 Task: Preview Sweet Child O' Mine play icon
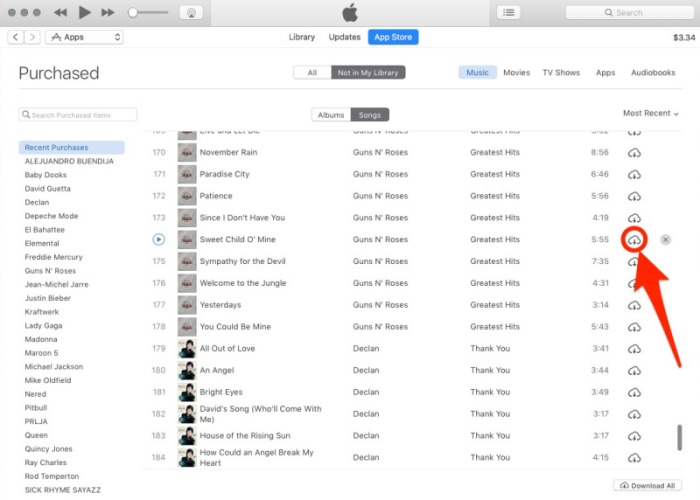click(158, 240)
